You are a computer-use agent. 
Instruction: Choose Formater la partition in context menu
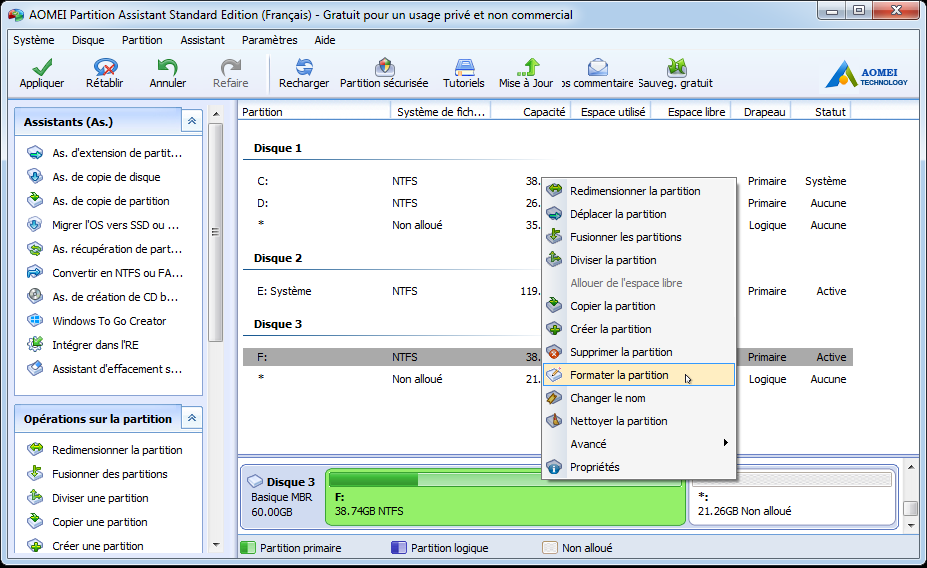639,375
